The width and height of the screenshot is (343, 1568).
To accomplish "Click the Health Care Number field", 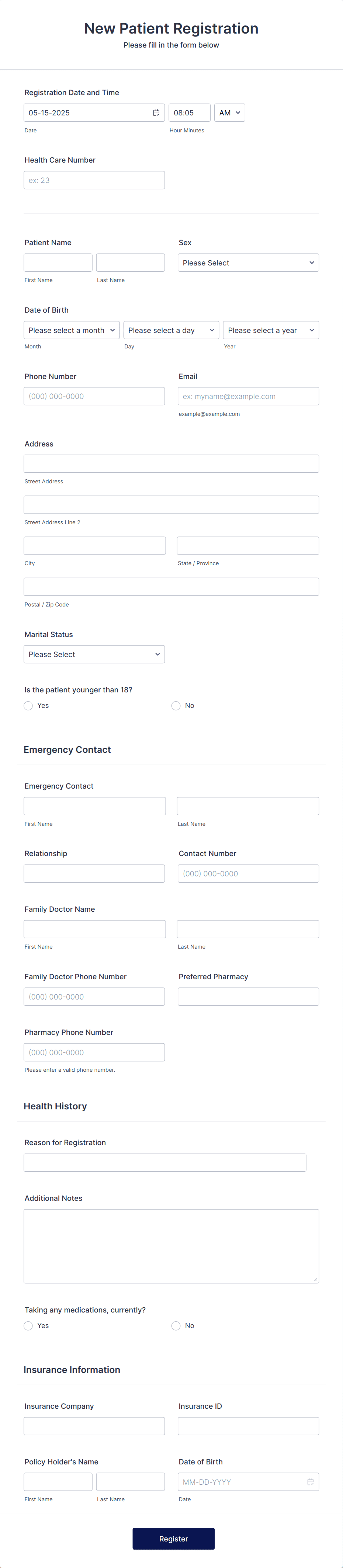I will point(94,180).
